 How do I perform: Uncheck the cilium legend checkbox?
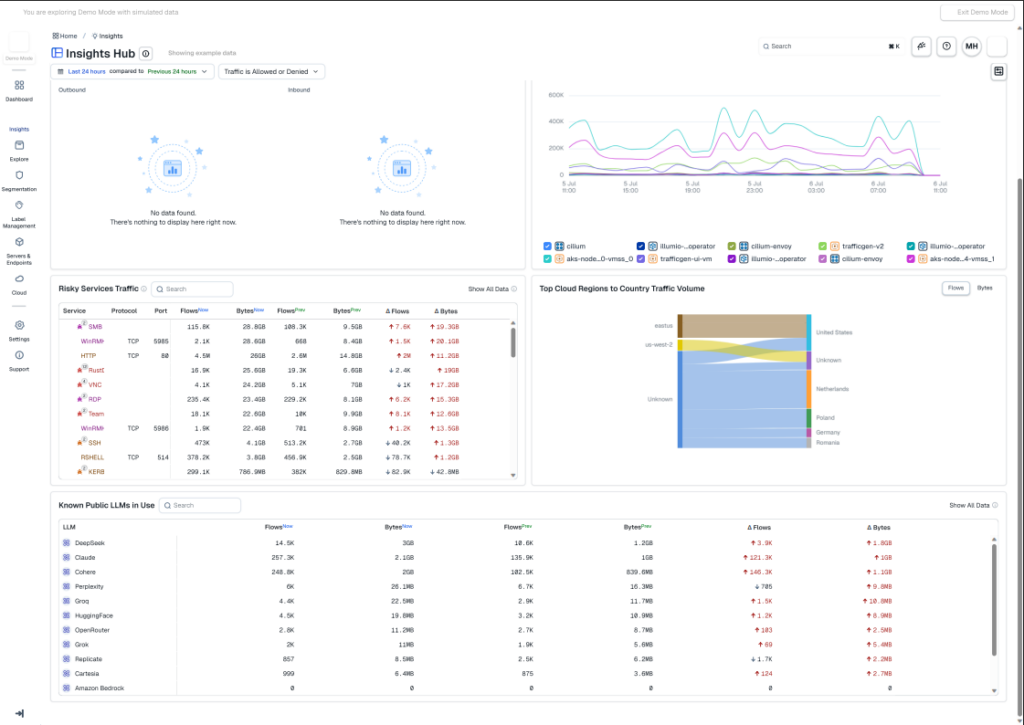tap(547, 246)
